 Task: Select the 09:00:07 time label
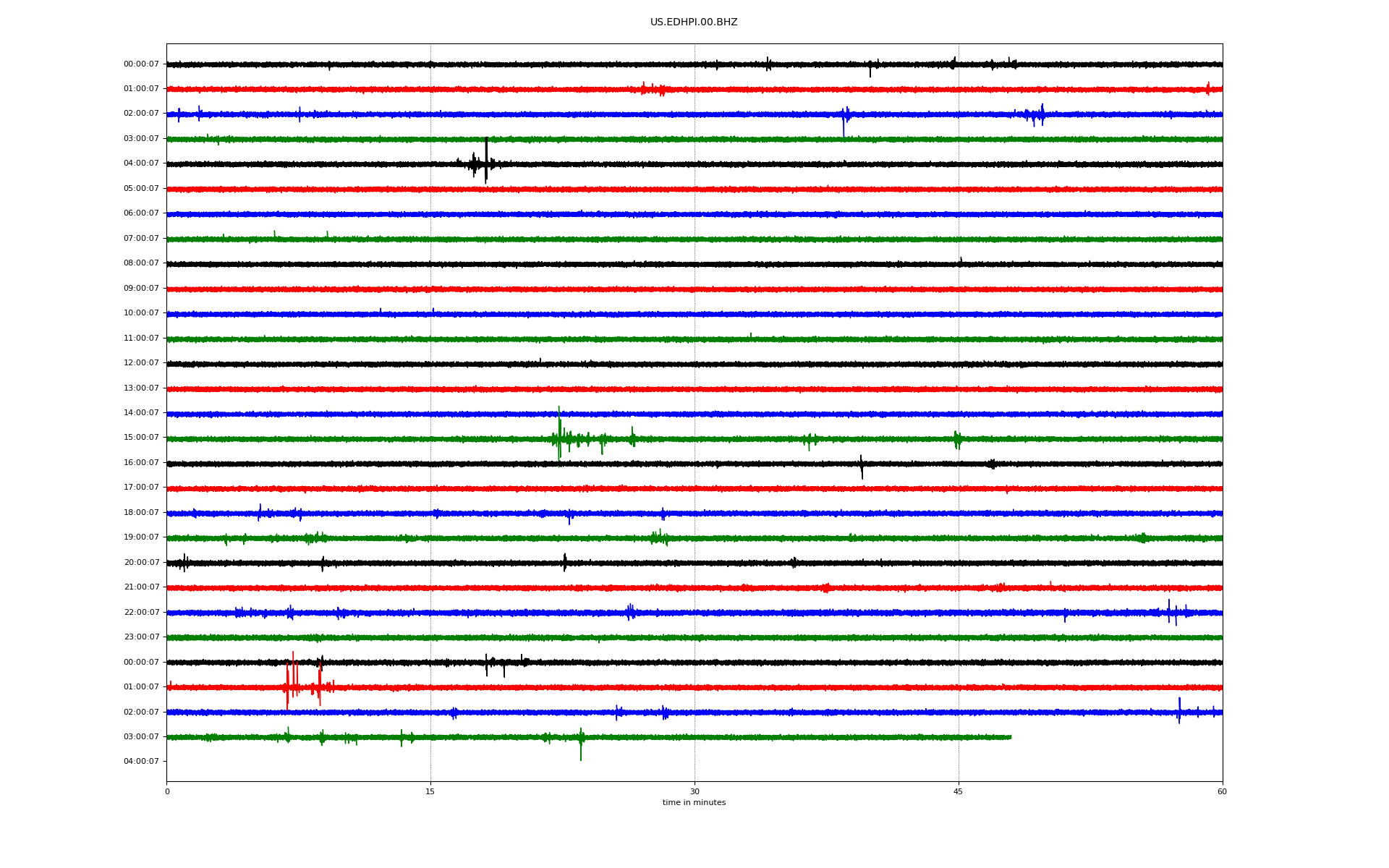click(141, 289)
